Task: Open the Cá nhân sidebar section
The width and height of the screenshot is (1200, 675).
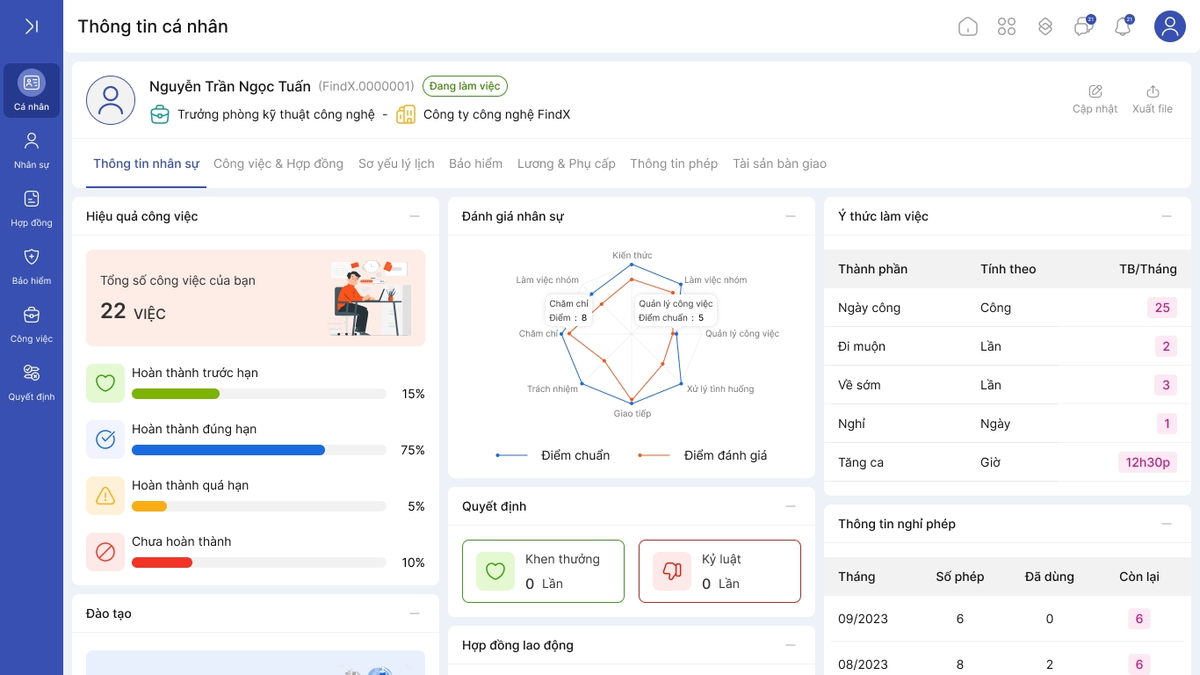Action: tap(31, 91)
